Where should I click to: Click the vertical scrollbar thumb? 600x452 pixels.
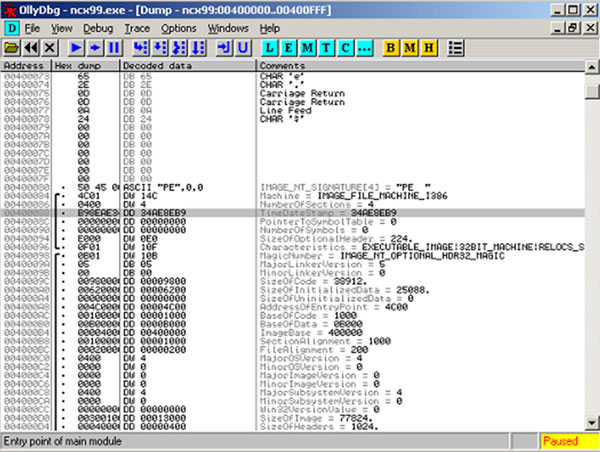pos(592,91)
